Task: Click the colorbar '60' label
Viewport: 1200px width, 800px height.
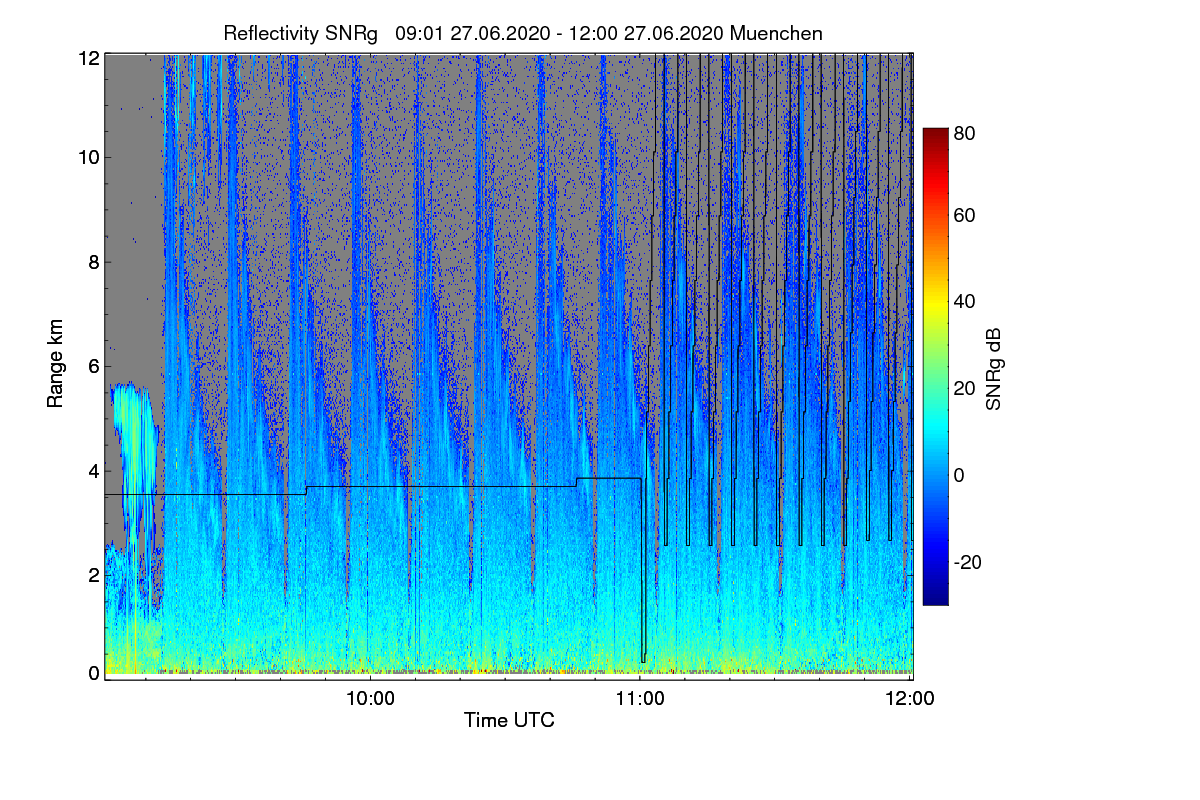Action: tap(965, 216)
